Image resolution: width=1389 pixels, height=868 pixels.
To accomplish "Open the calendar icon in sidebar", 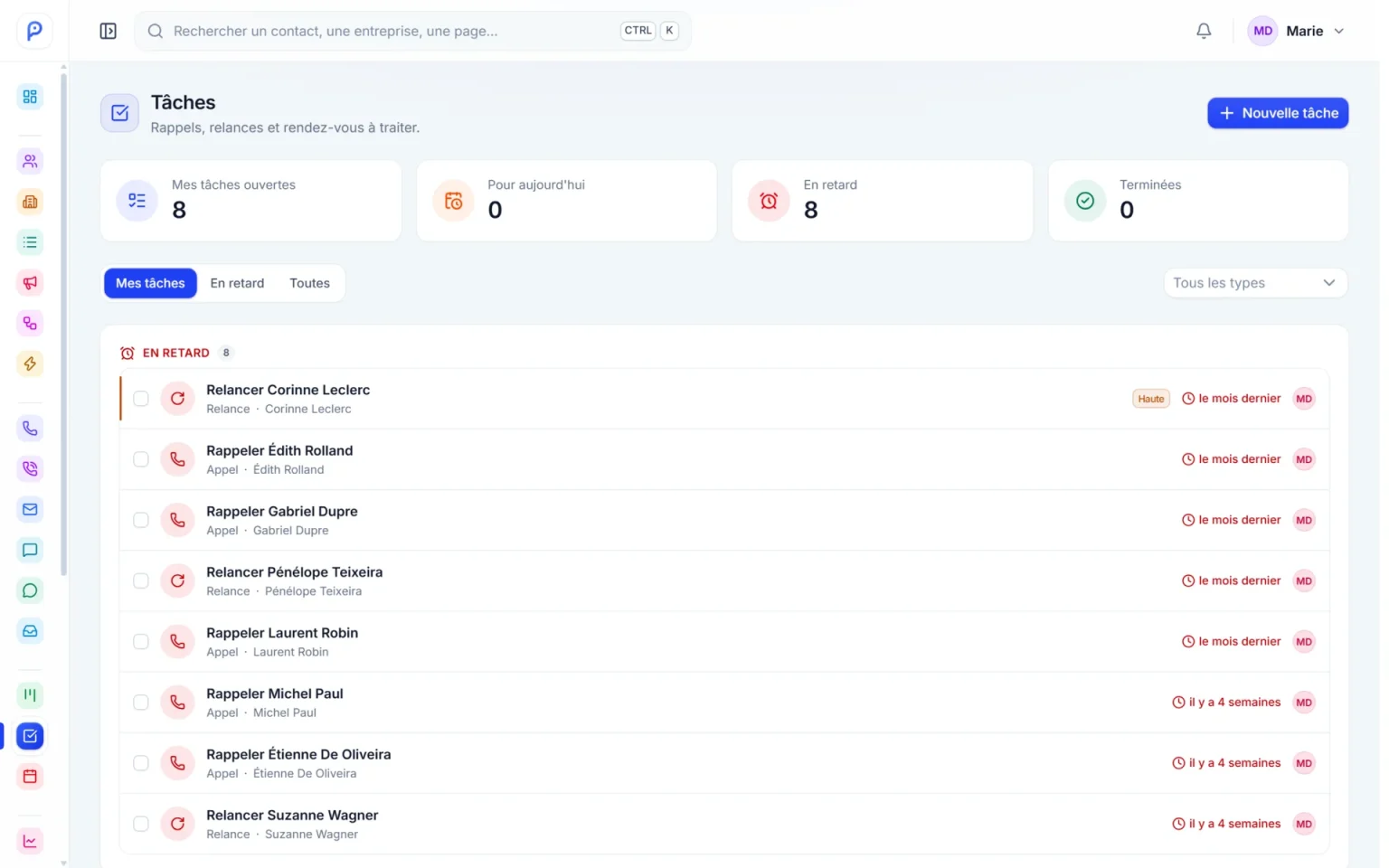I will (30, 776).
